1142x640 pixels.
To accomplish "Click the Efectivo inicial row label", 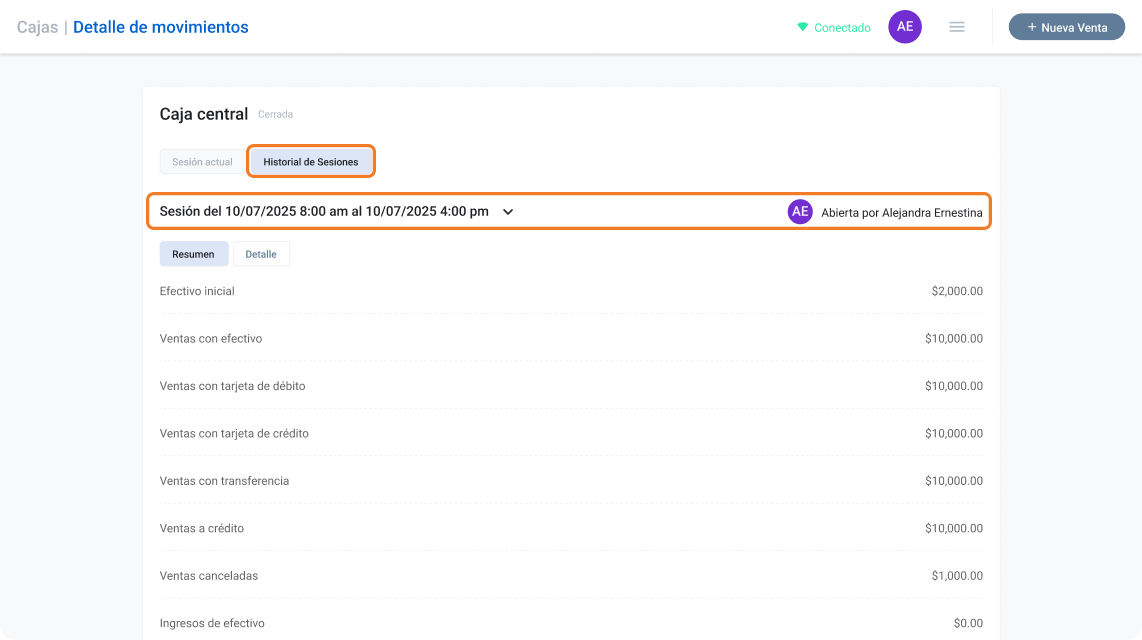I will [x=197, y=291].
